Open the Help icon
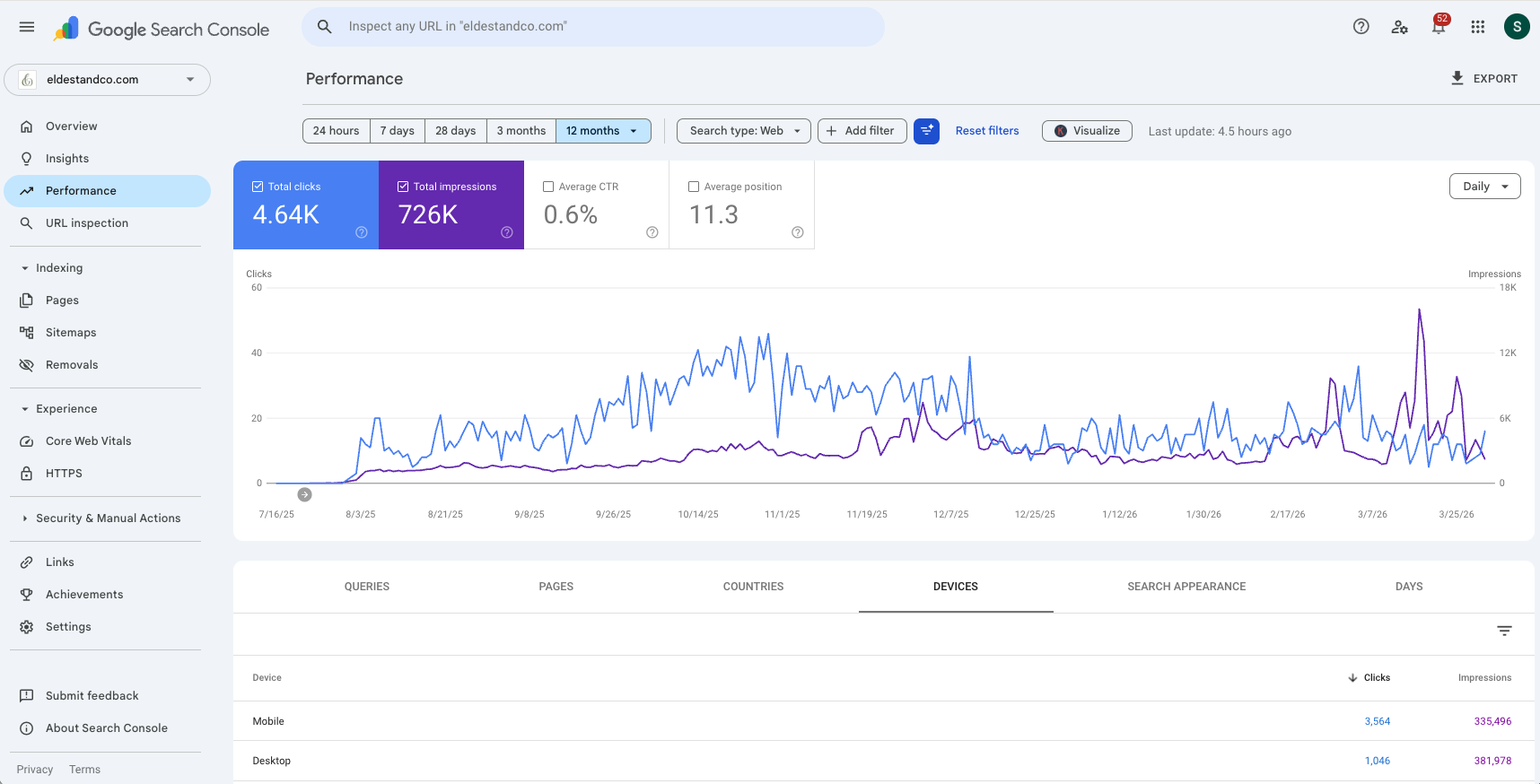Screen dimensions: 1540x784 (1361, 27)
